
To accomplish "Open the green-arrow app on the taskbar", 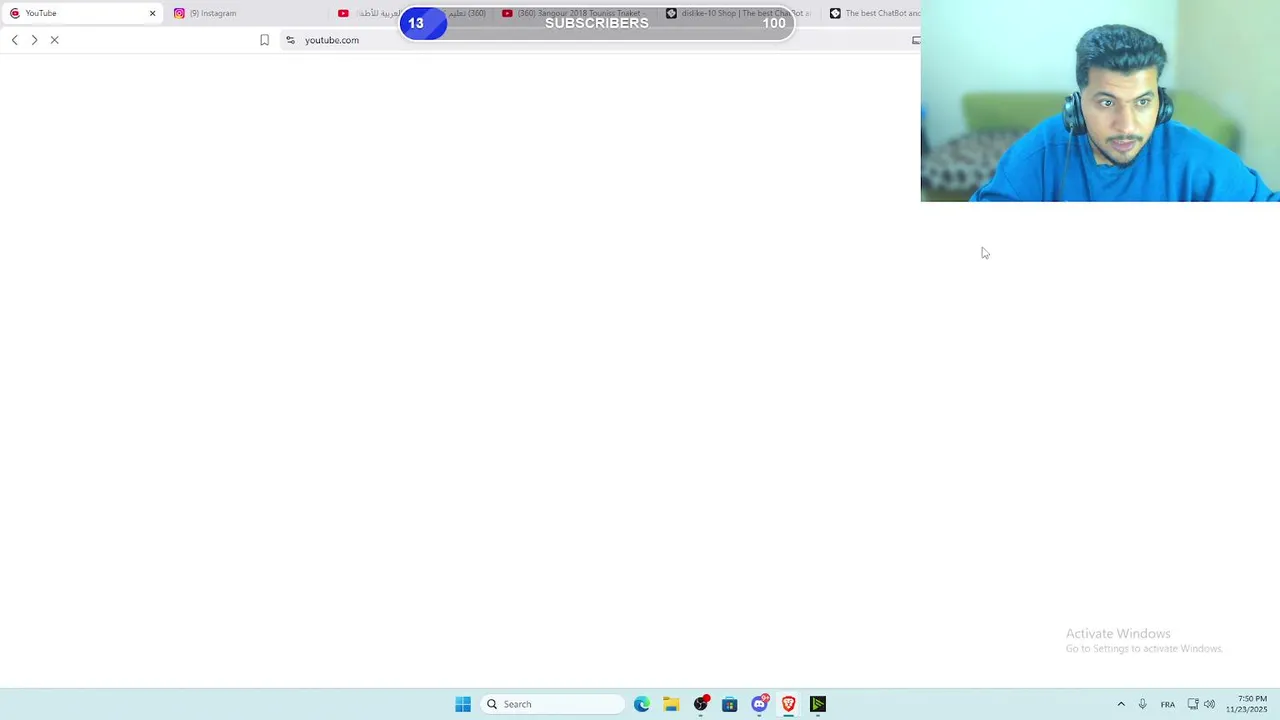I will click(818, 704).
